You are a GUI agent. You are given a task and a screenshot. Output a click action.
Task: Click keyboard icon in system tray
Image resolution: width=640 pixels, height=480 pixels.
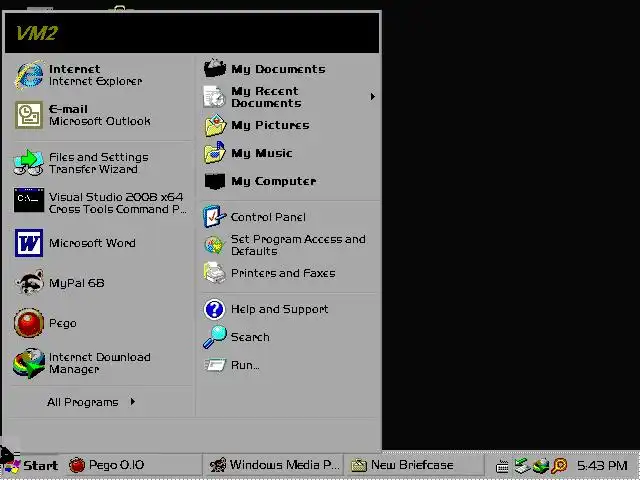(x=502, y=466)
